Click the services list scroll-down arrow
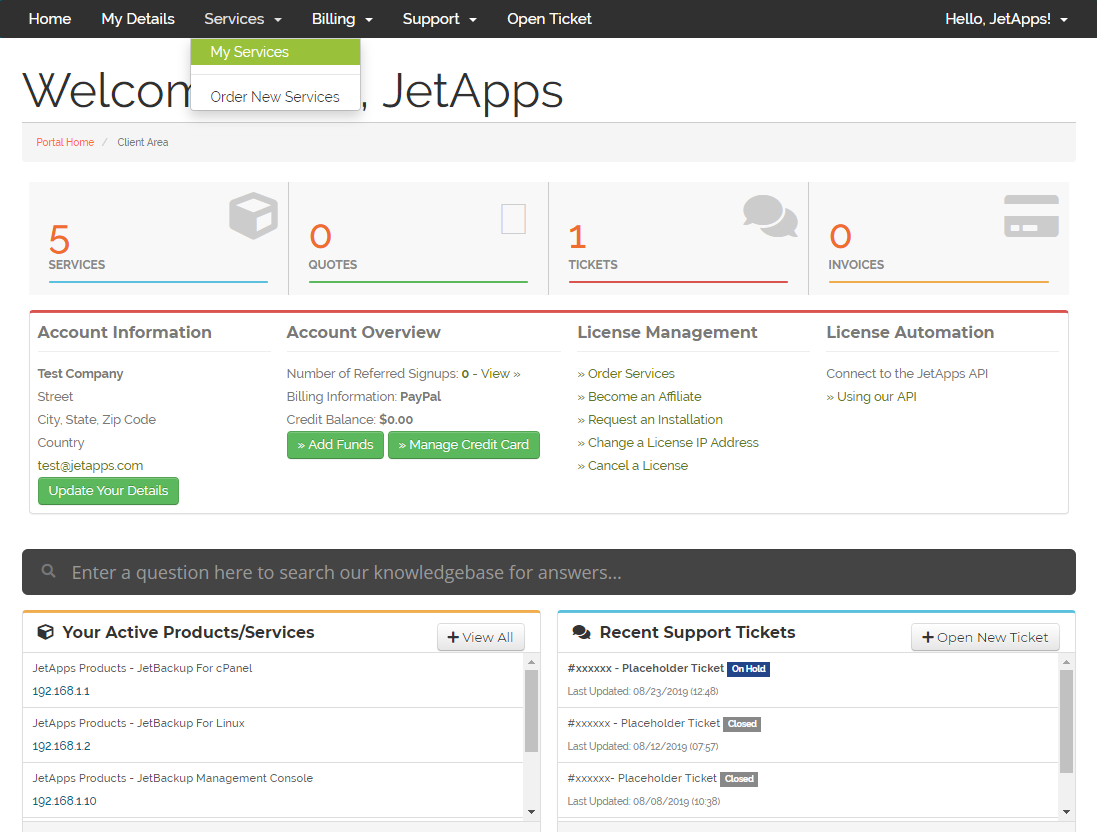Image resolution: width=1097 pixels, height=832 pixels. point(532,812)
